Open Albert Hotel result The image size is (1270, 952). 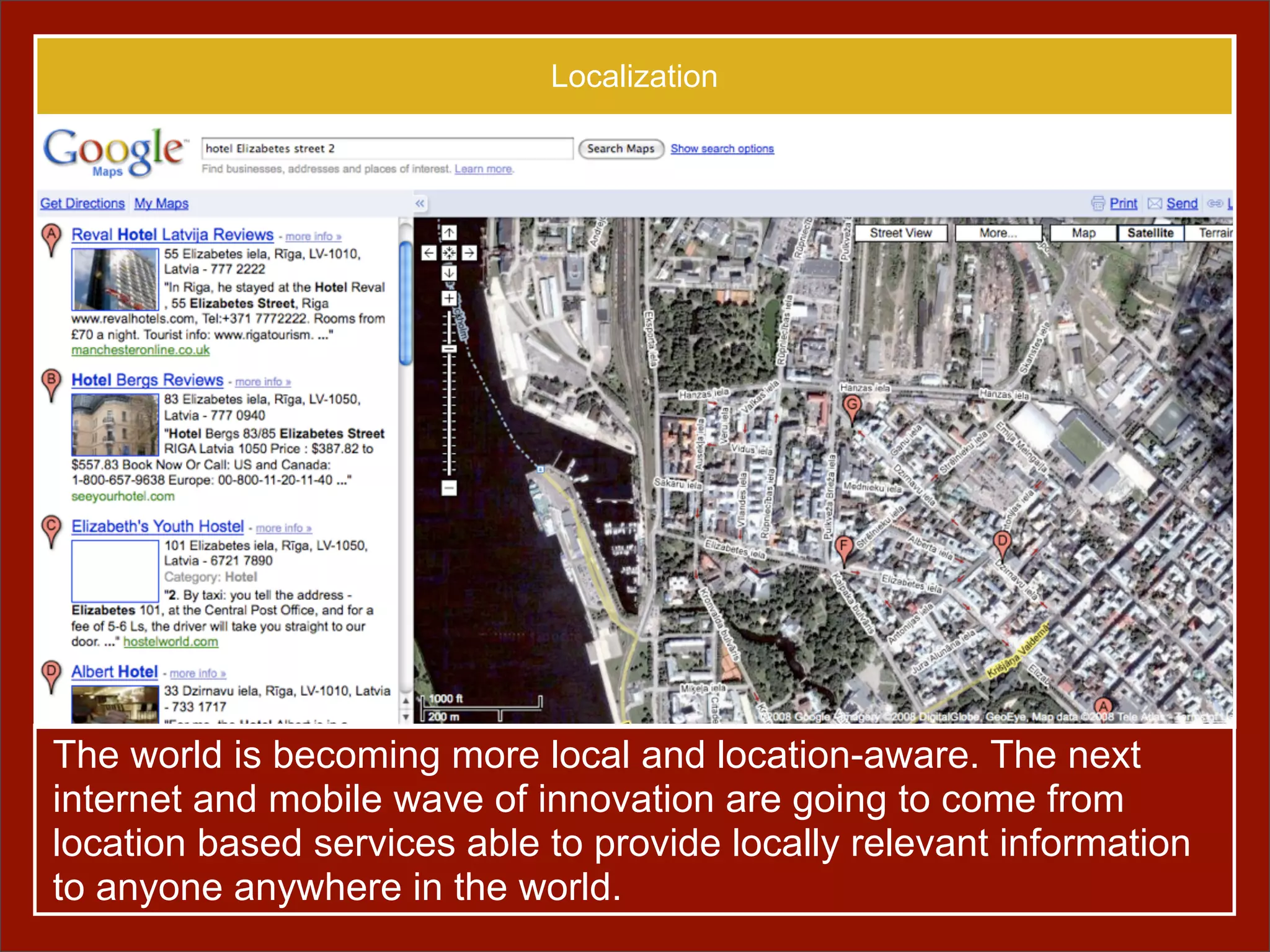(115, 672)
